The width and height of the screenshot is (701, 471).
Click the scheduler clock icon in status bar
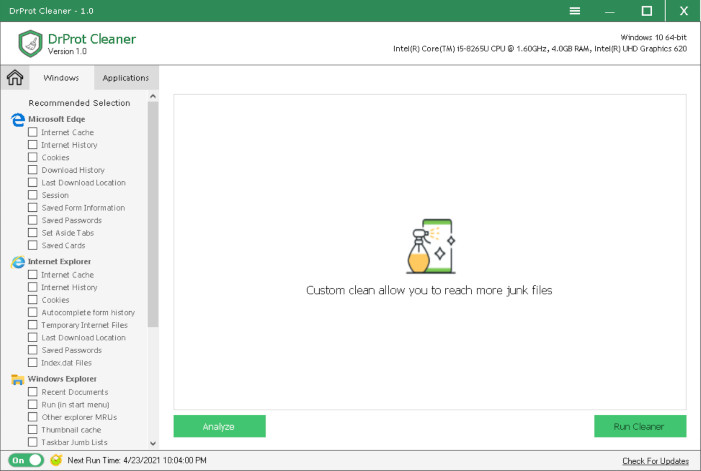[56, 460]
